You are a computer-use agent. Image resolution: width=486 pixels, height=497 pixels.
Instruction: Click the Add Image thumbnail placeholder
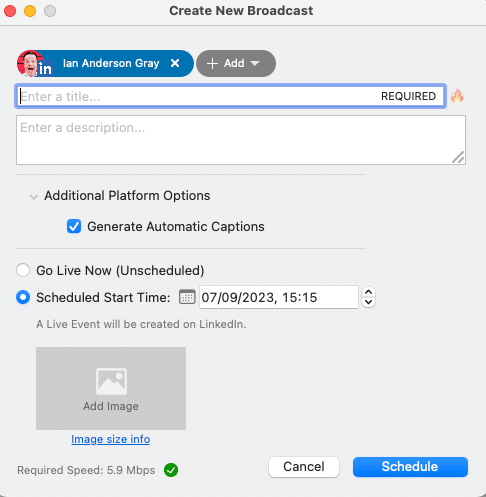coord(111,388)
